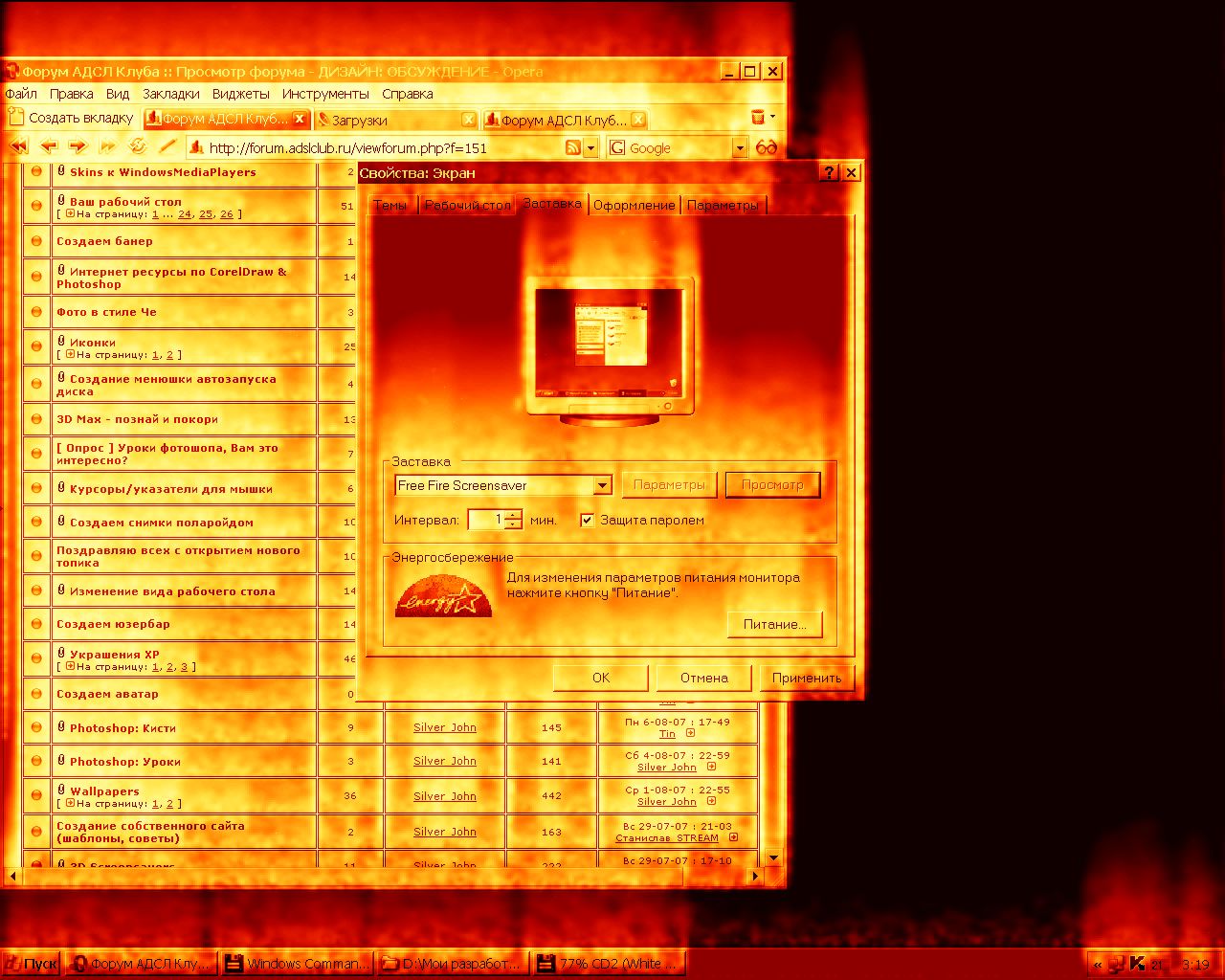The height and width of the screenshot is (980, 1225).
Task: Click the Kaspersky icon in system tray
Action: tap(1137, 964)
